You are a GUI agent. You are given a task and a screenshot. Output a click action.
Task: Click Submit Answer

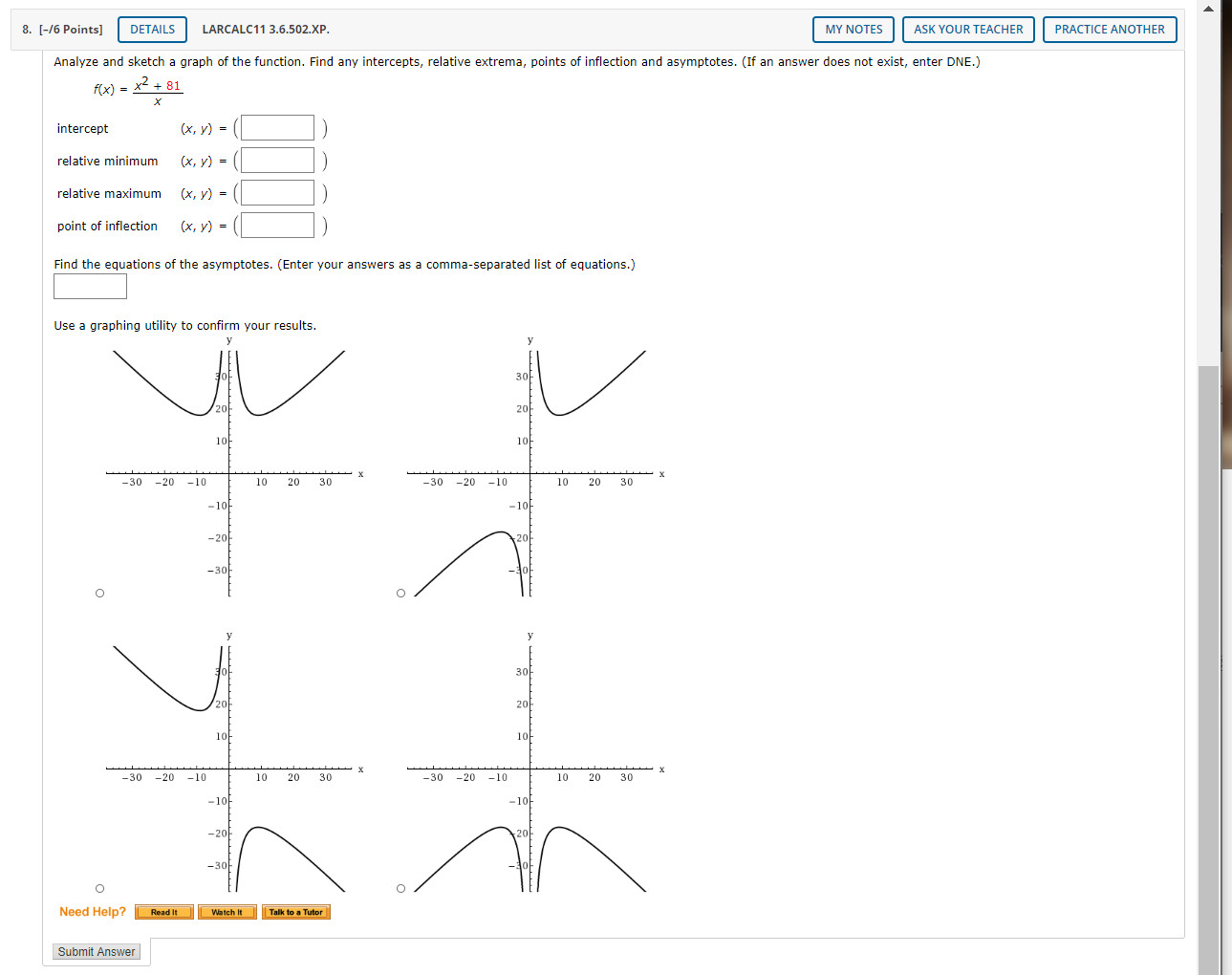pos(96,951)
